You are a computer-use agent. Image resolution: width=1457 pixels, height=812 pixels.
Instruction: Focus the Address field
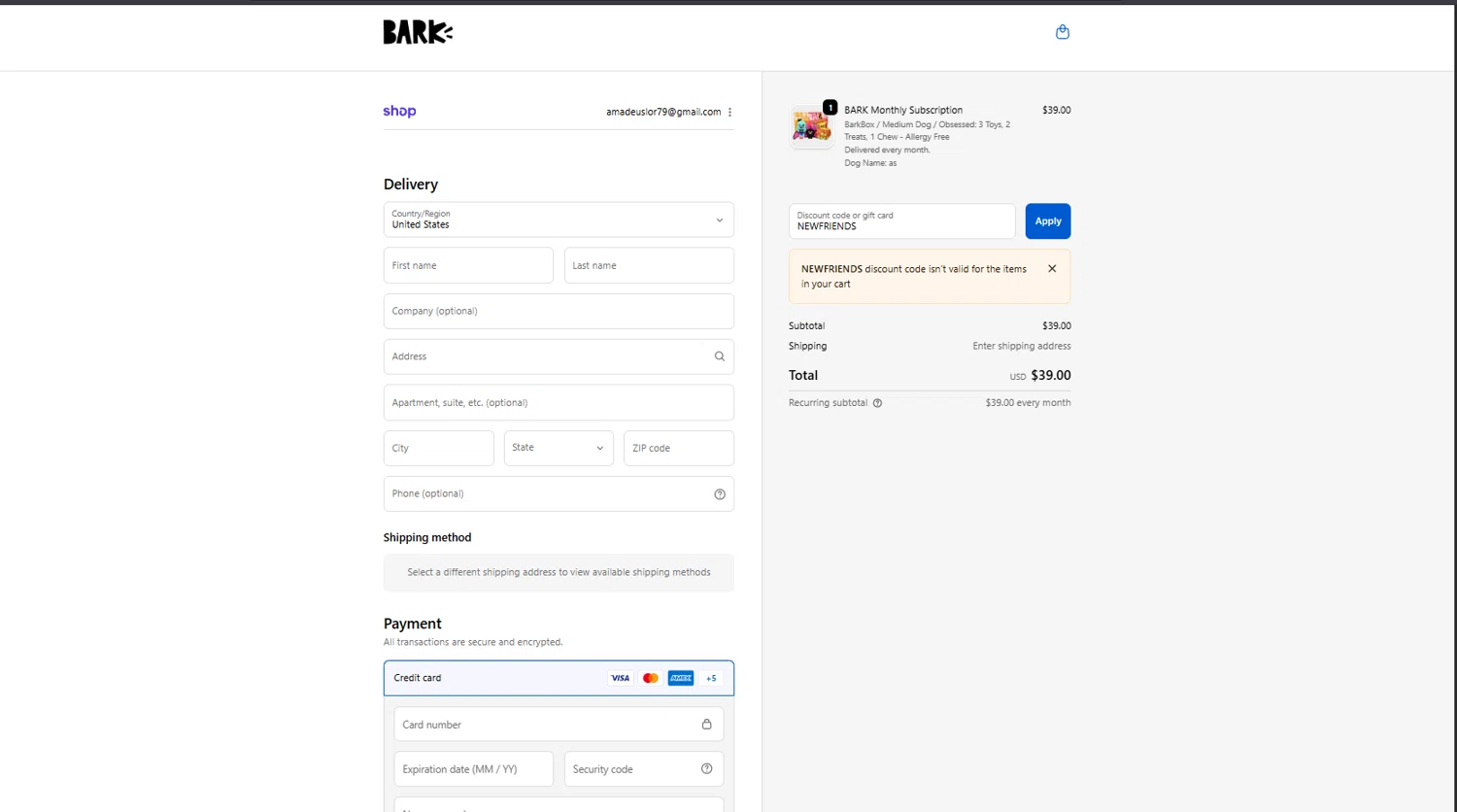point(559,356)
